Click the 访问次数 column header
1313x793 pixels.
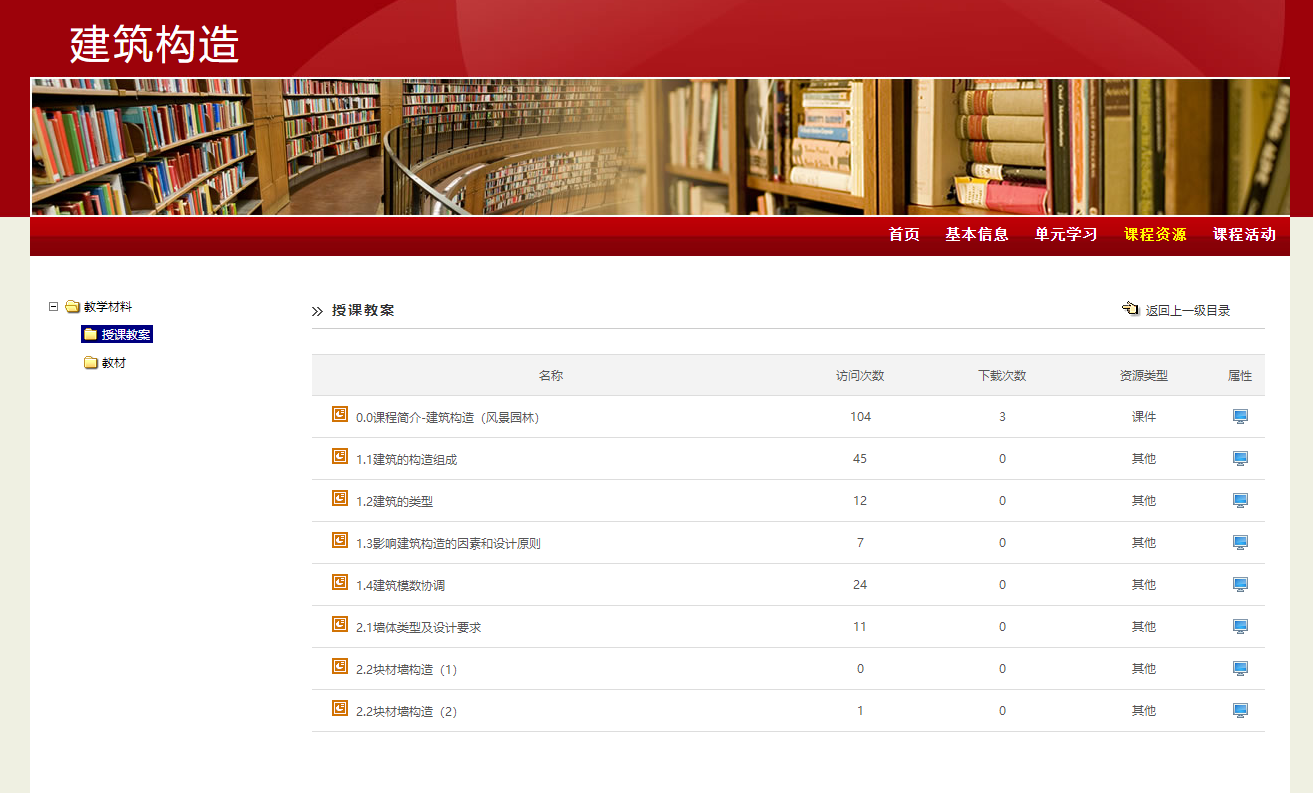click(x=860, y=376)
